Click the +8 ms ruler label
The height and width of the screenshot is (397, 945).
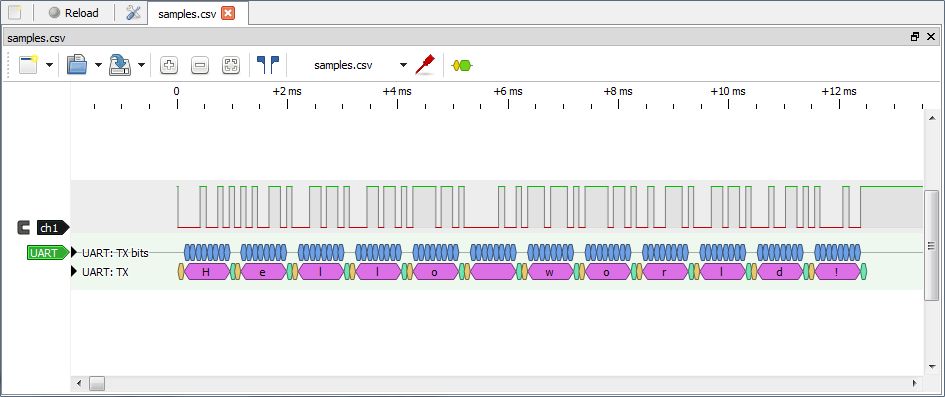click(618, 92)
